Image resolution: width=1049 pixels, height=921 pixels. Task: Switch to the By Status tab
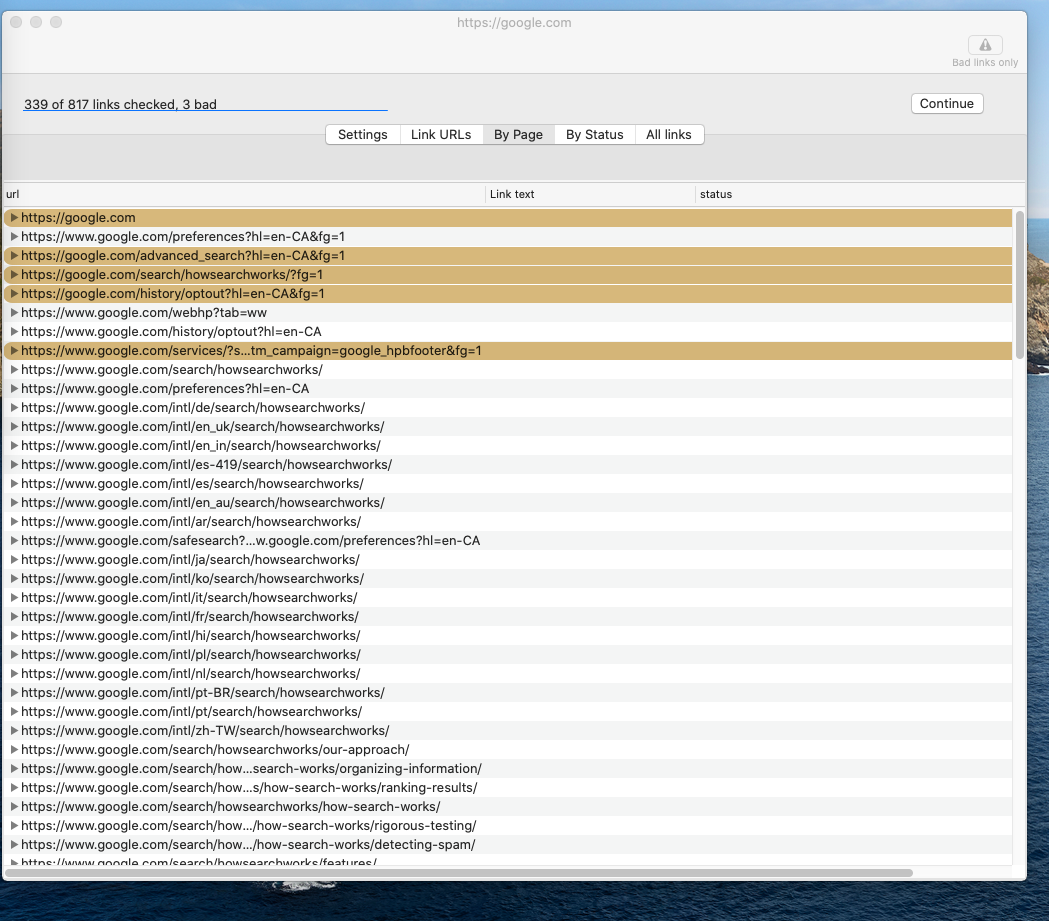(x=595, y=134)
